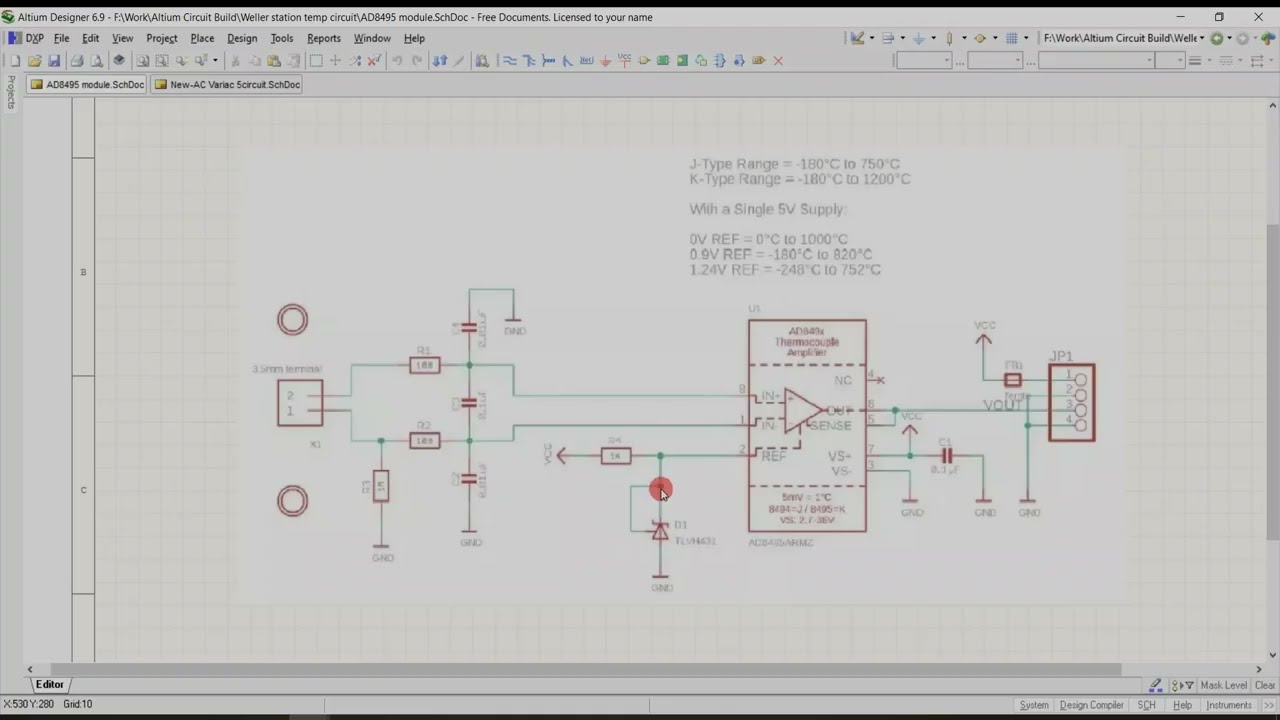Open print preview from the toolbar
The image size is (1280, 720).
tap(97, 61)
